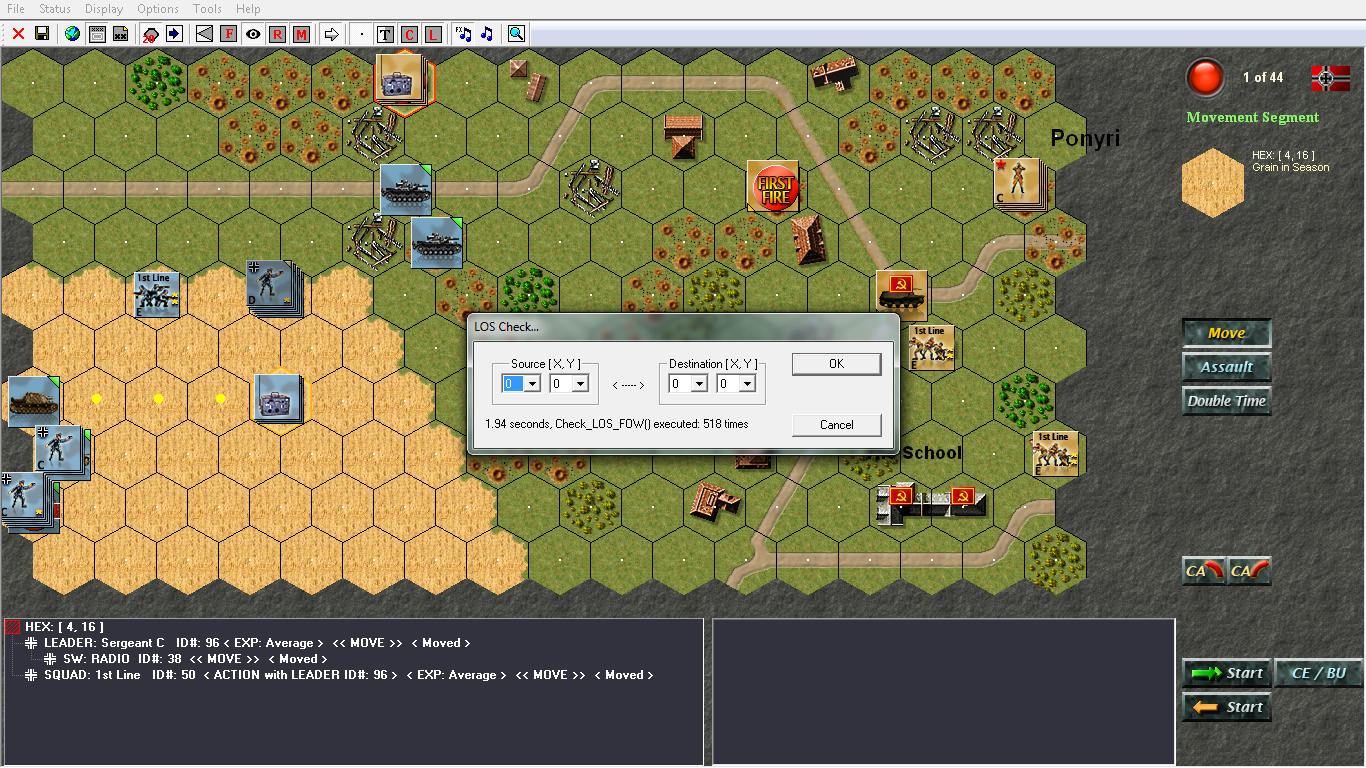Click the 1 of 44 counter text
1366x768 pixels.
click(1263, 77)
